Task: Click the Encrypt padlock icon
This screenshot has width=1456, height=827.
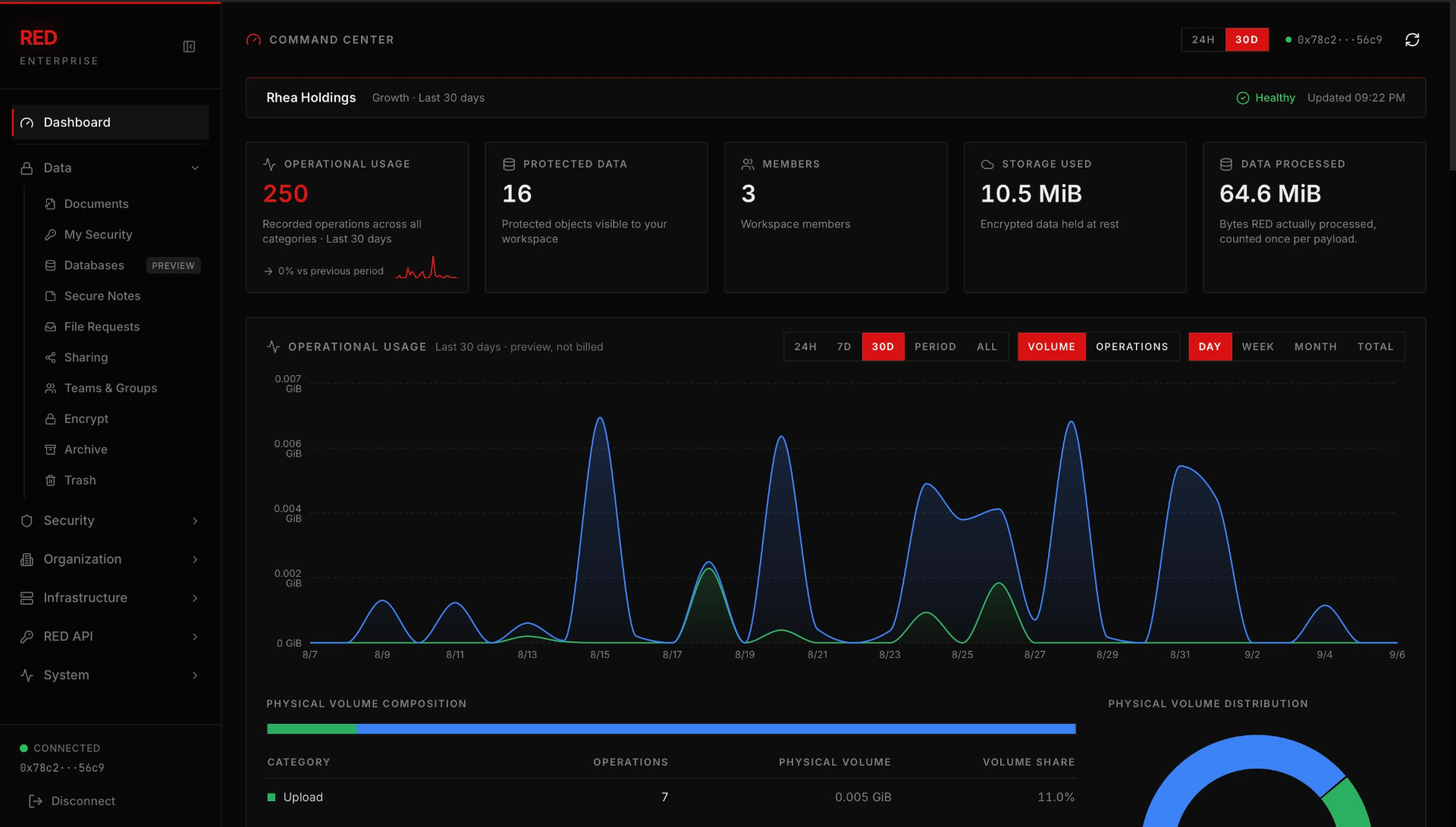Action: point(51,419)
